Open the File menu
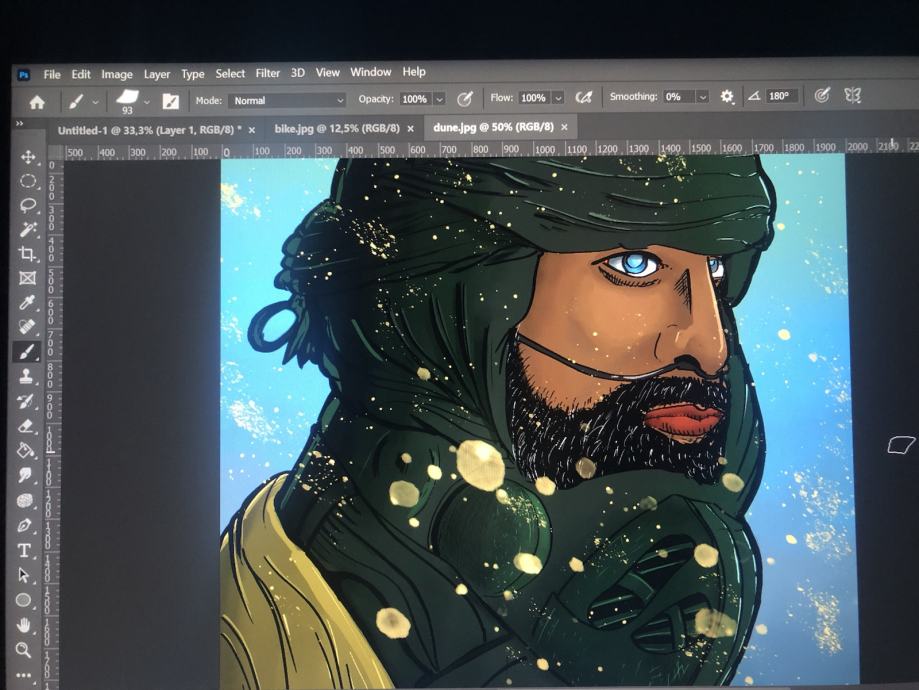919x690 pixels. (52, 74)
